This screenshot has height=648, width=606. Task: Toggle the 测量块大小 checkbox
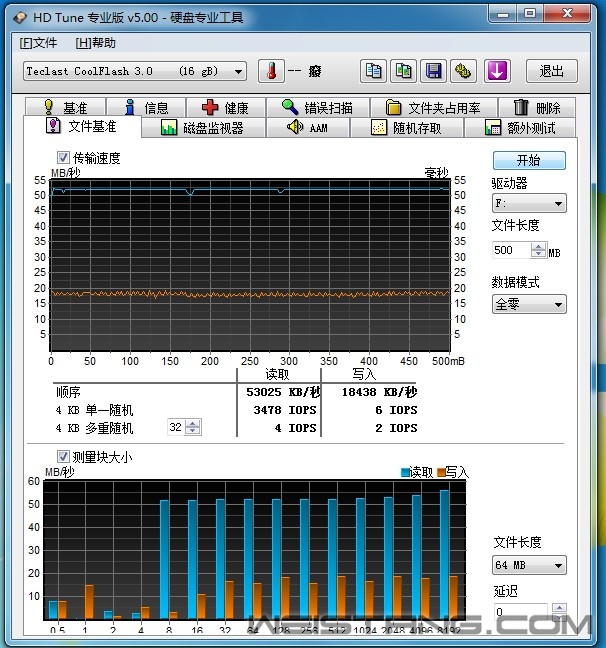coord(64,457)
